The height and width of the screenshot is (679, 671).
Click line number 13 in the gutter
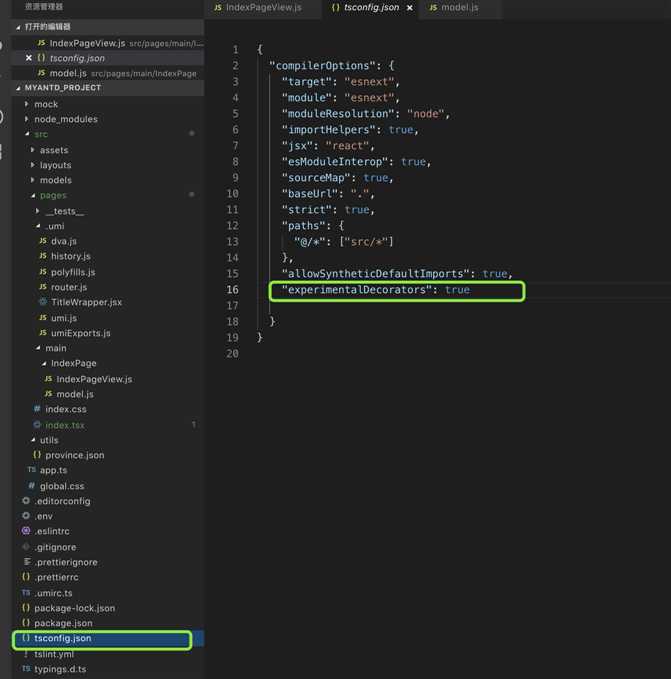tap(232, 242)
